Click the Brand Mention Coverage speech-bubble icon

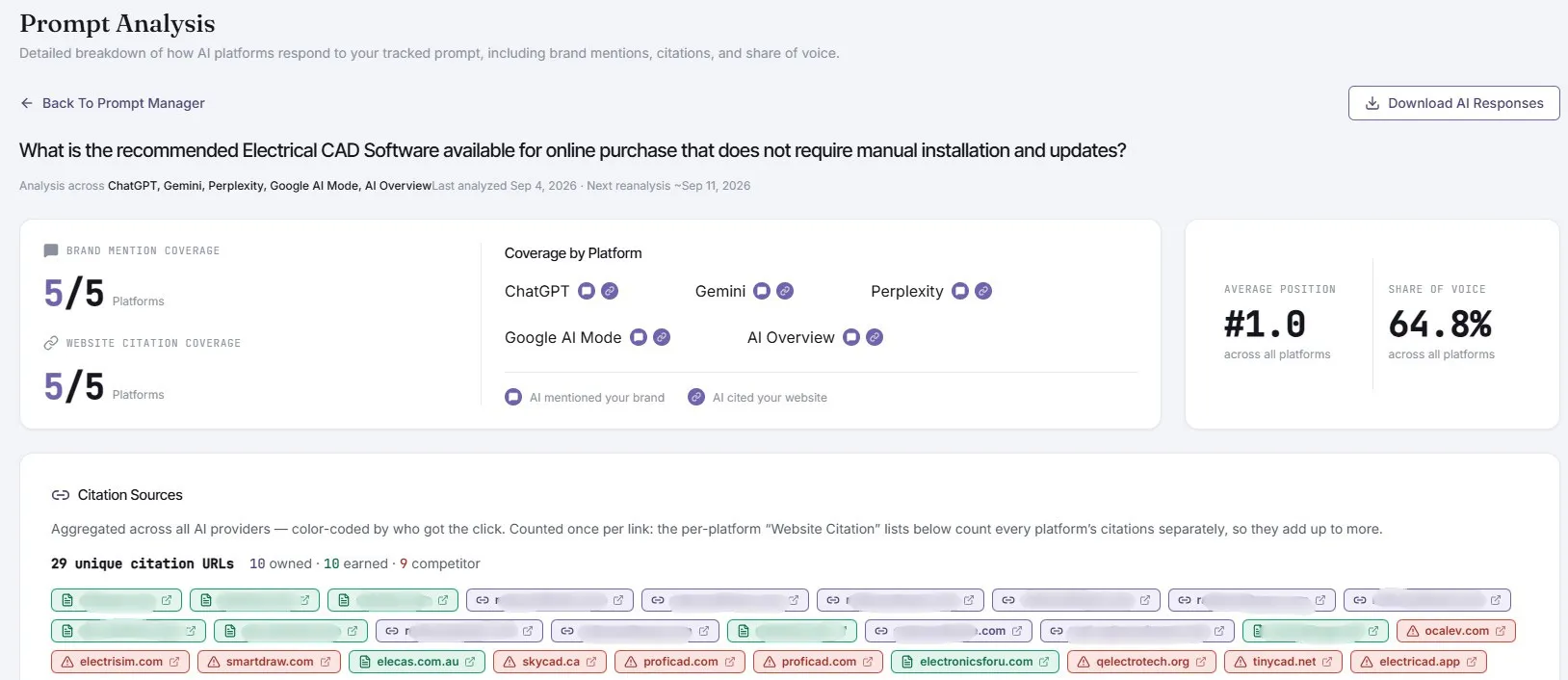51,250
